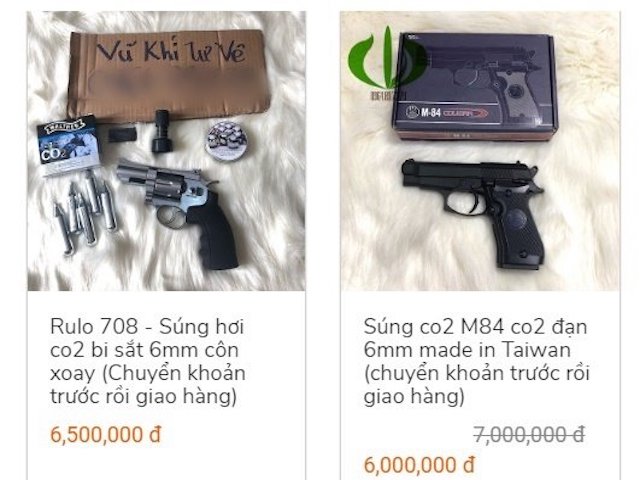The height and width of the screenshot is (480, 640).
Task: Click 'Chuyển khoản trước rồi giao hàng' text, left card
Action: pos(148,384)
